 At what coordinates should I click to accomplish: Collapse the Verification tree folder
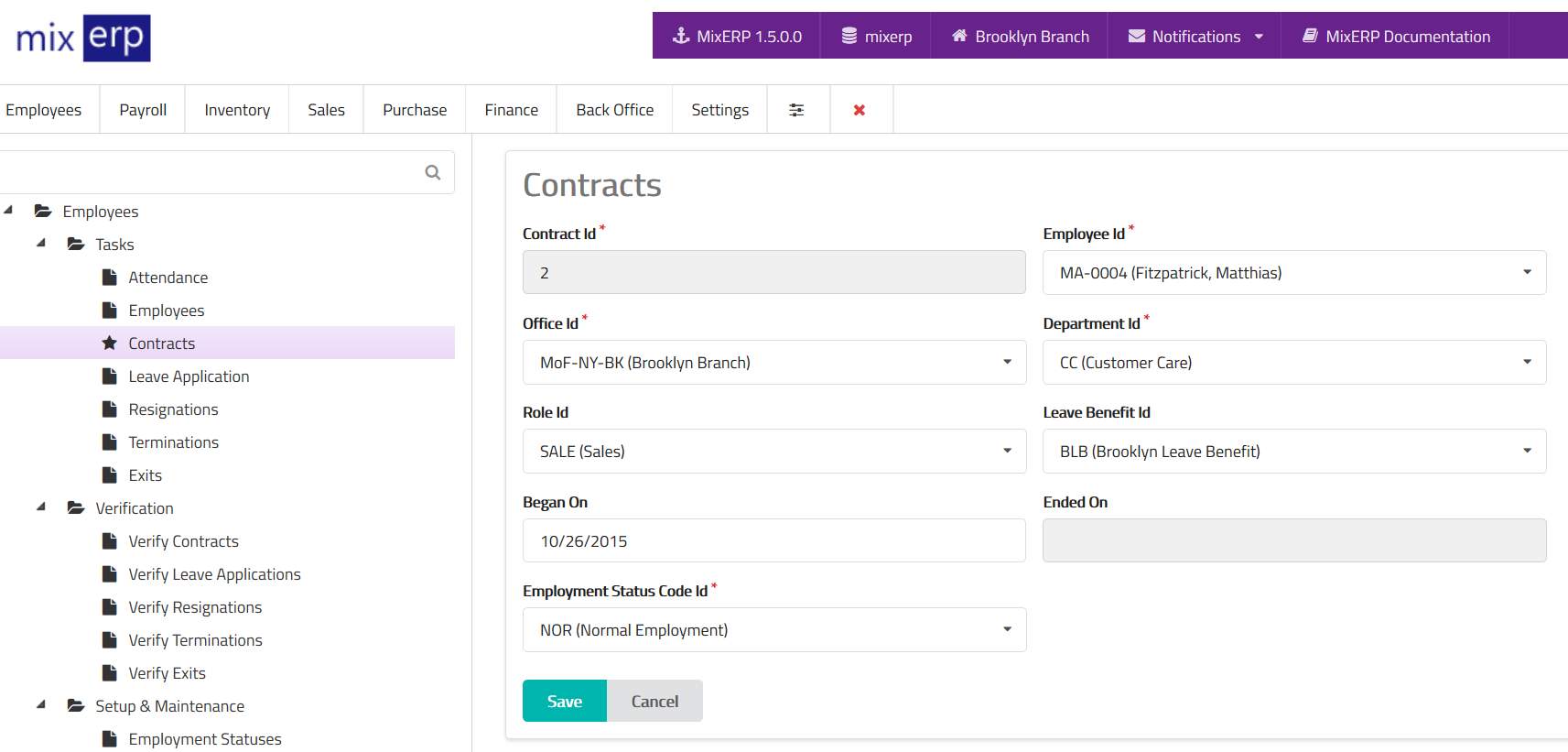point(41,507)
